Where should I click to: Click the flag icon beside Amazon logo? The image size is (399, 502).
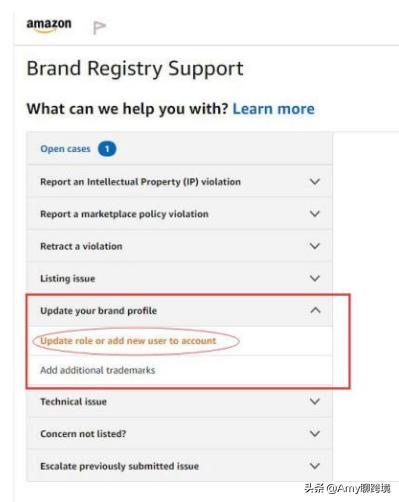[99, 27]
